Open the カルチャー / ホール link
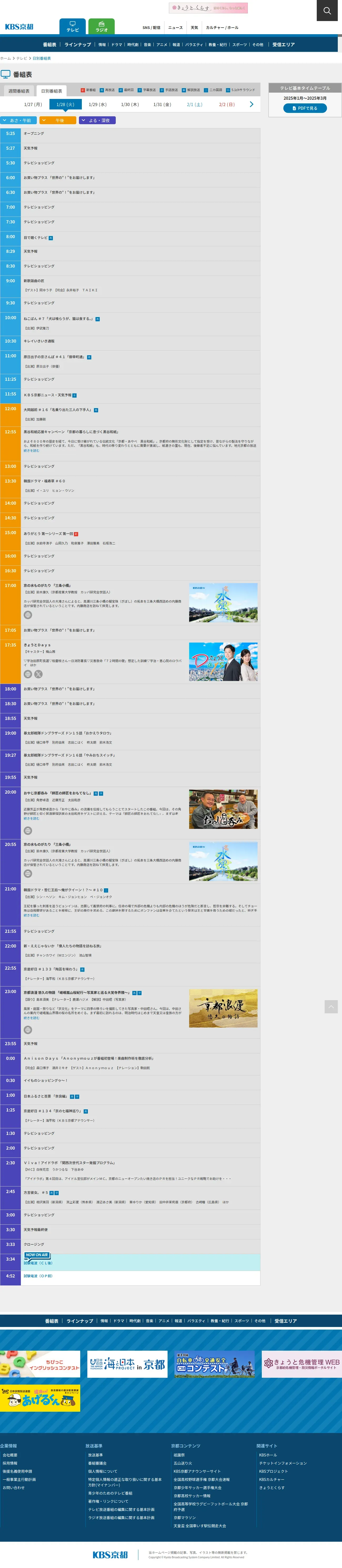Image resolution: width=342 pixels, height=1568 pixels. coord(222,27)
